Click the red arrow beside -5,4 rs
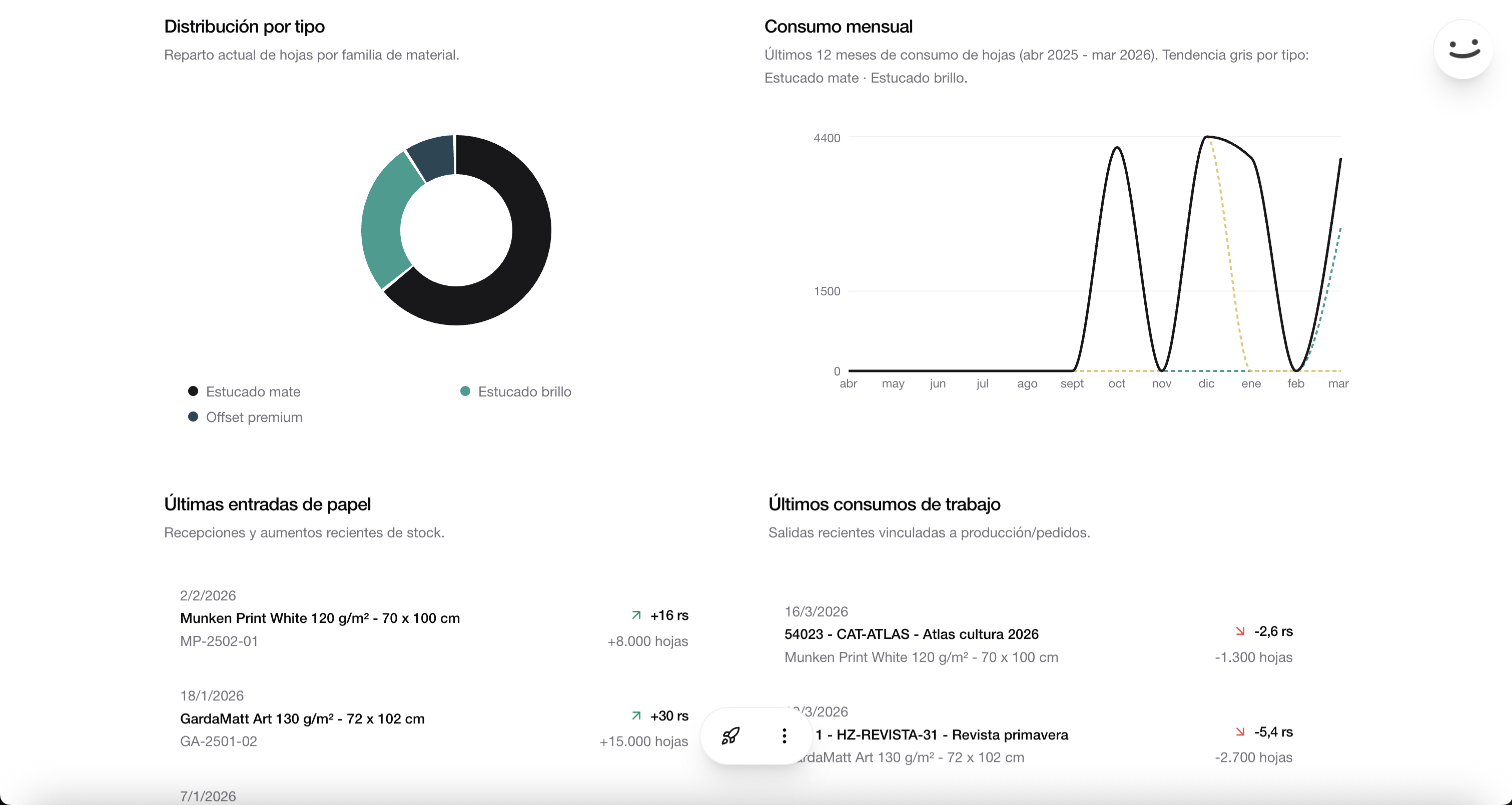 pyautogui.click(x=1240, y=731)
